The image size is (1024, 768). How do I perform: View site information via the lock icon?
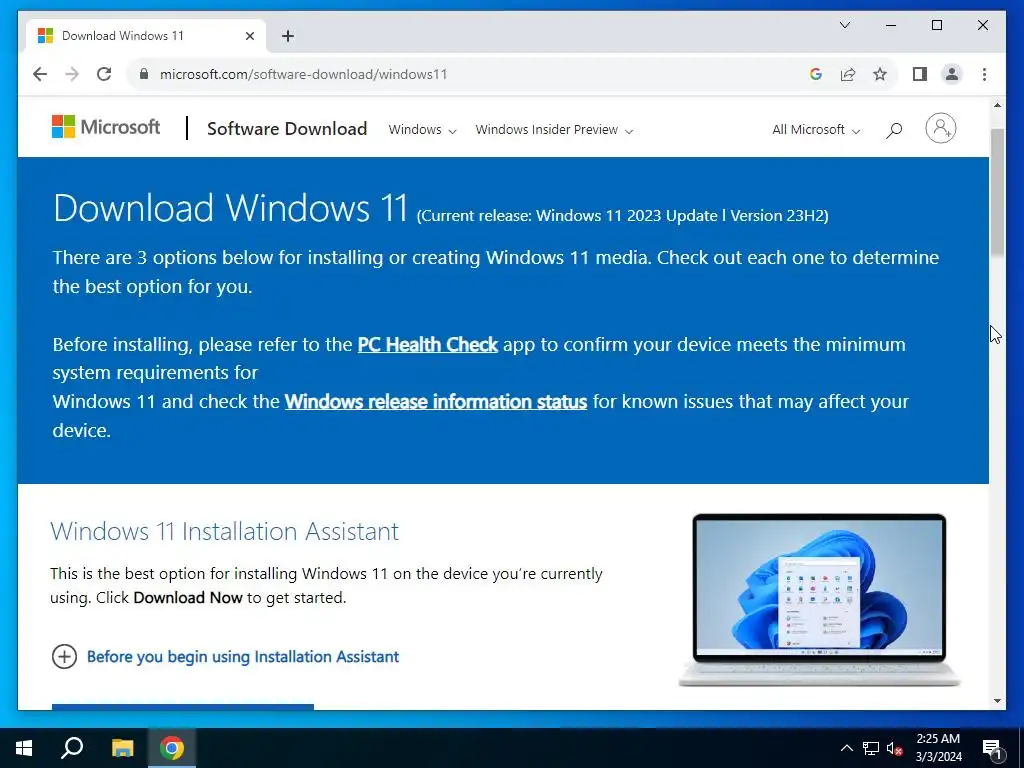(144, 74)
